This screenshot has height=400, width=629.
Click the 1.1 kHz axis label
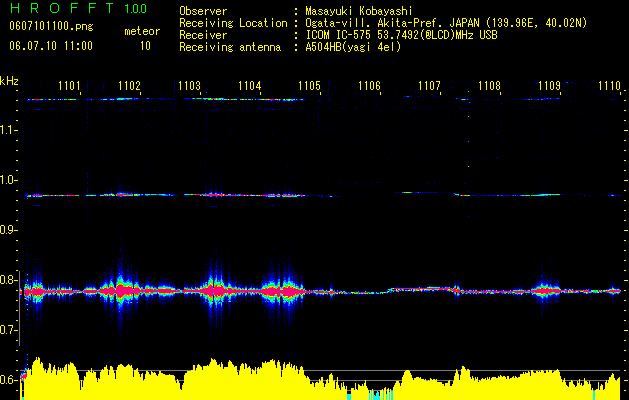point(7,130)
